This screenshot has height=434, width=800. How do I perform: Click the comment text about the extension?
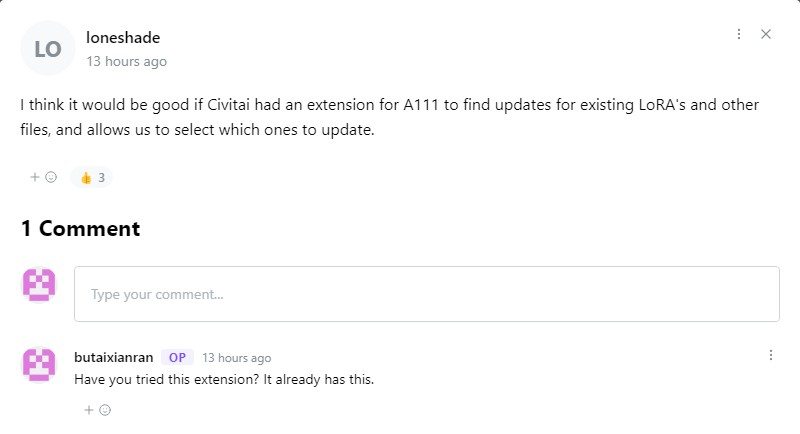[x=224, y=379]
